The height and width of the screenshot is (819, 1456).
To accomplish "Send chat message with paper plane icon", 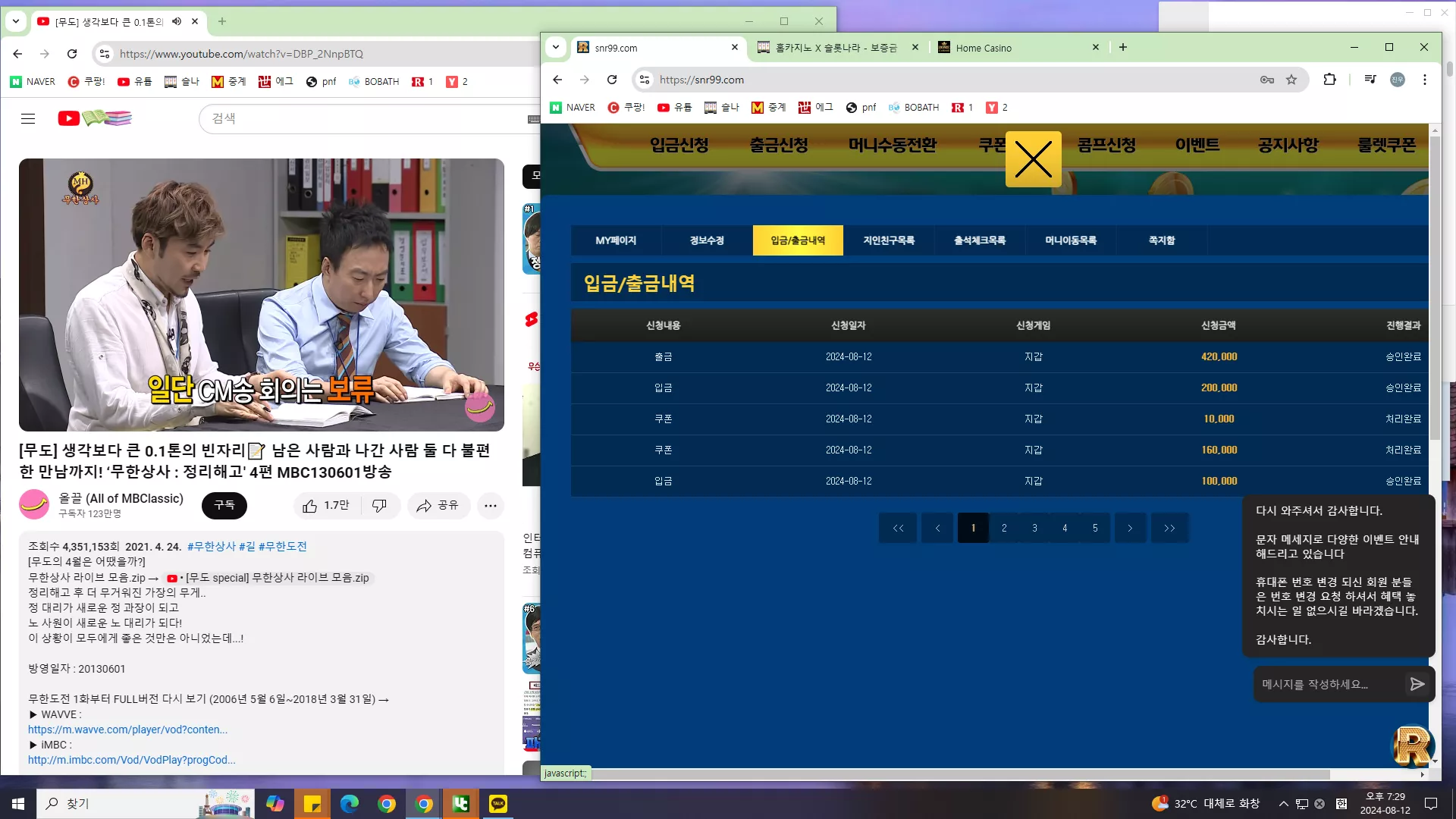I will click(1417, 684).
